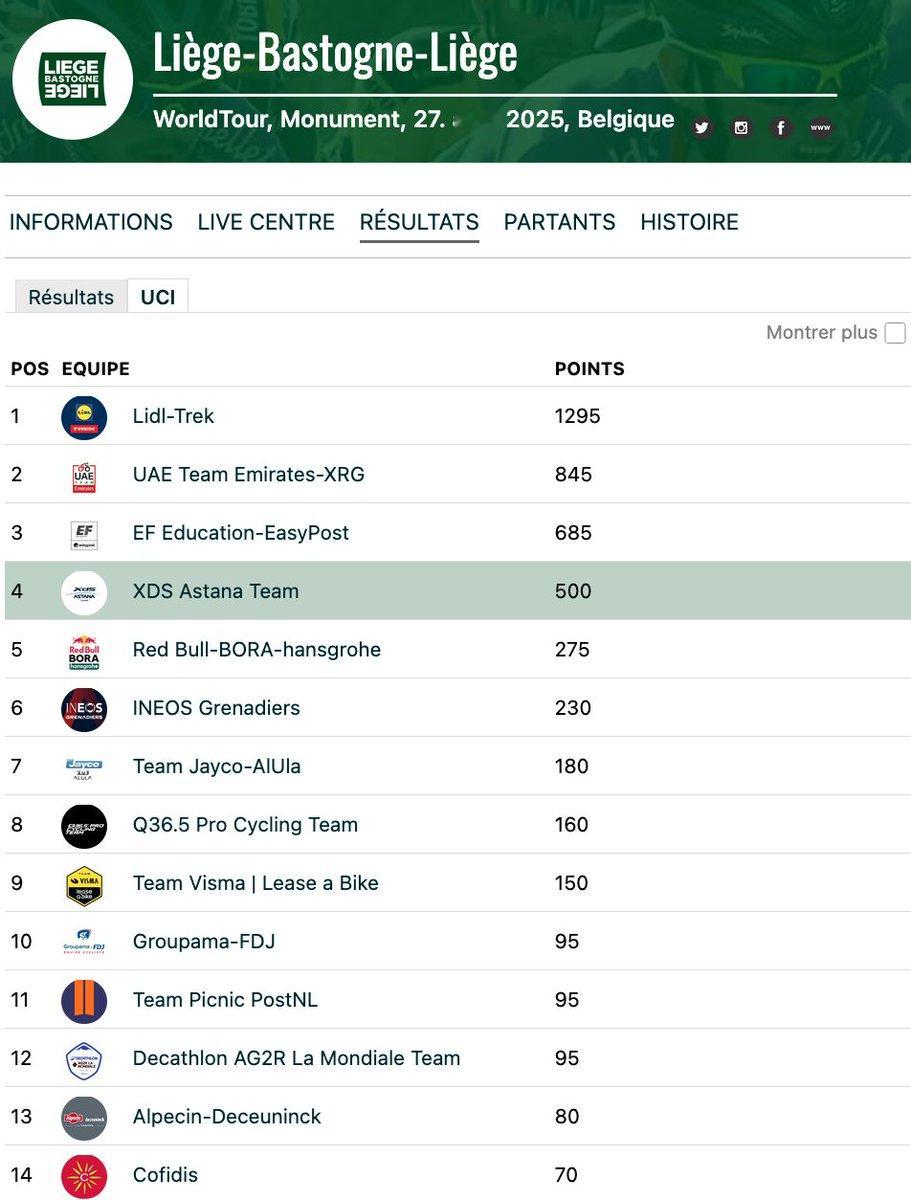Click the Twitter icon in header
Screen dimensions: 911x1200
click(702, 127)
